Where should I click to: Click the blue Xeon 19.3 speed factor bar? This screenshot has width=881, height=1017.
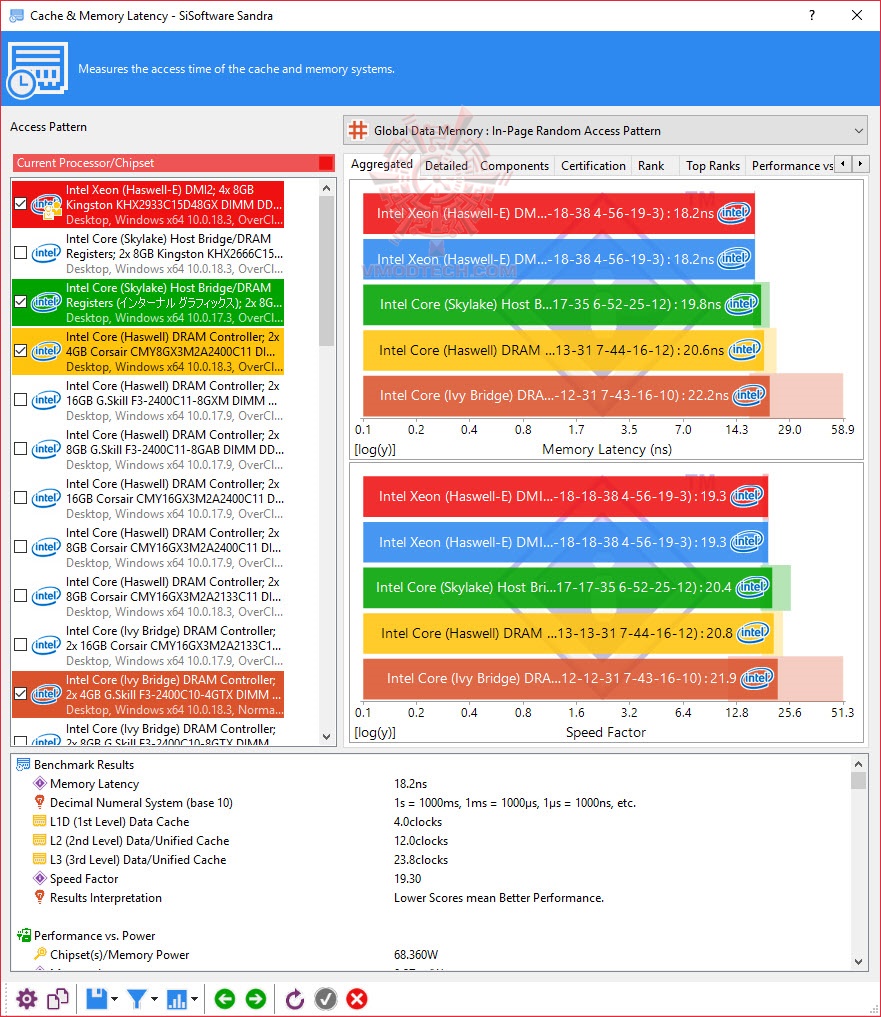pyautogui.click(x=565, y=542)
